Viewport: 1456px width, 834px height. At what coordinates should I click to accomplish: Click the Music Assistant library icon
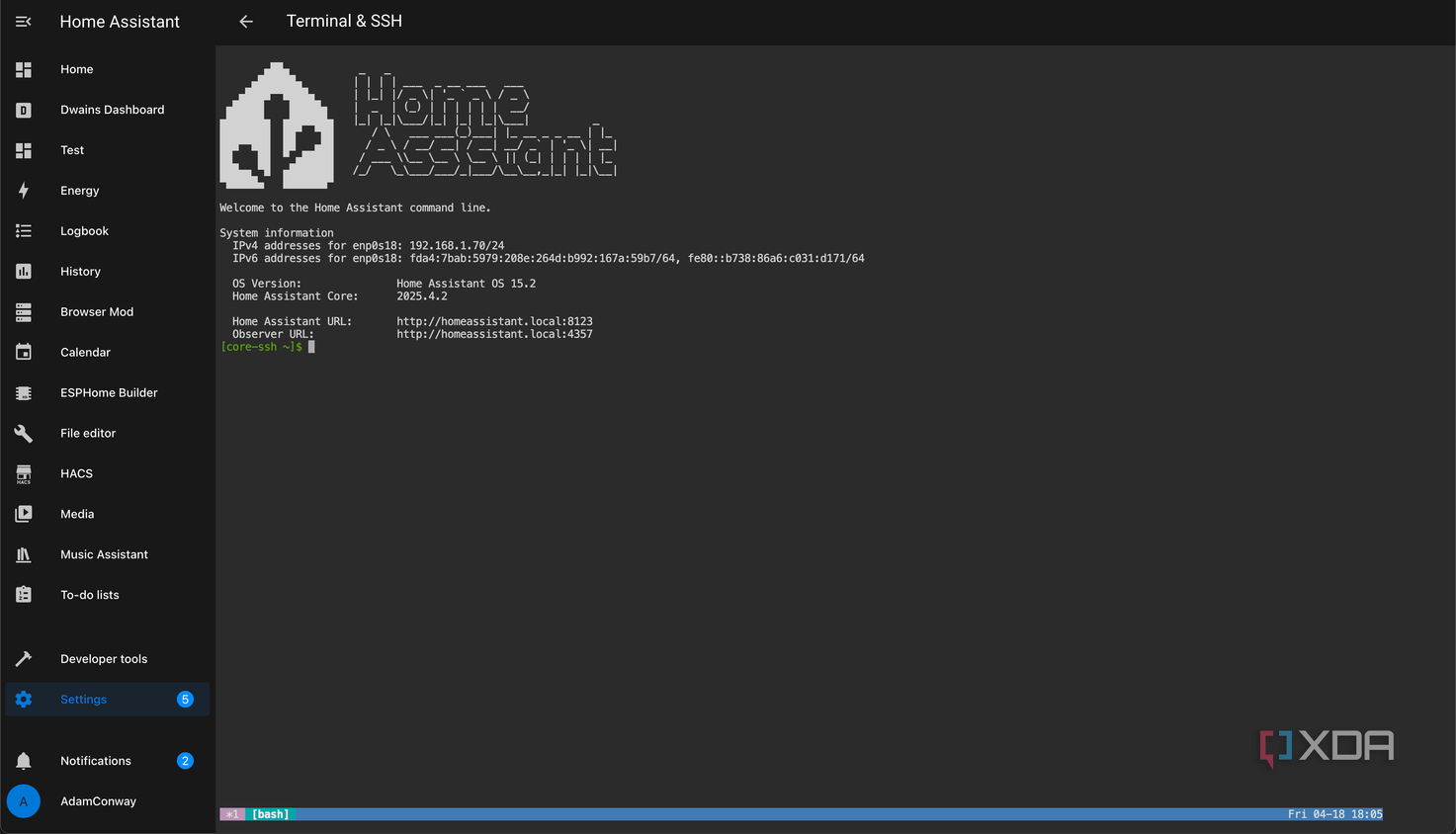pyautogui.click(x=24, y=554)
